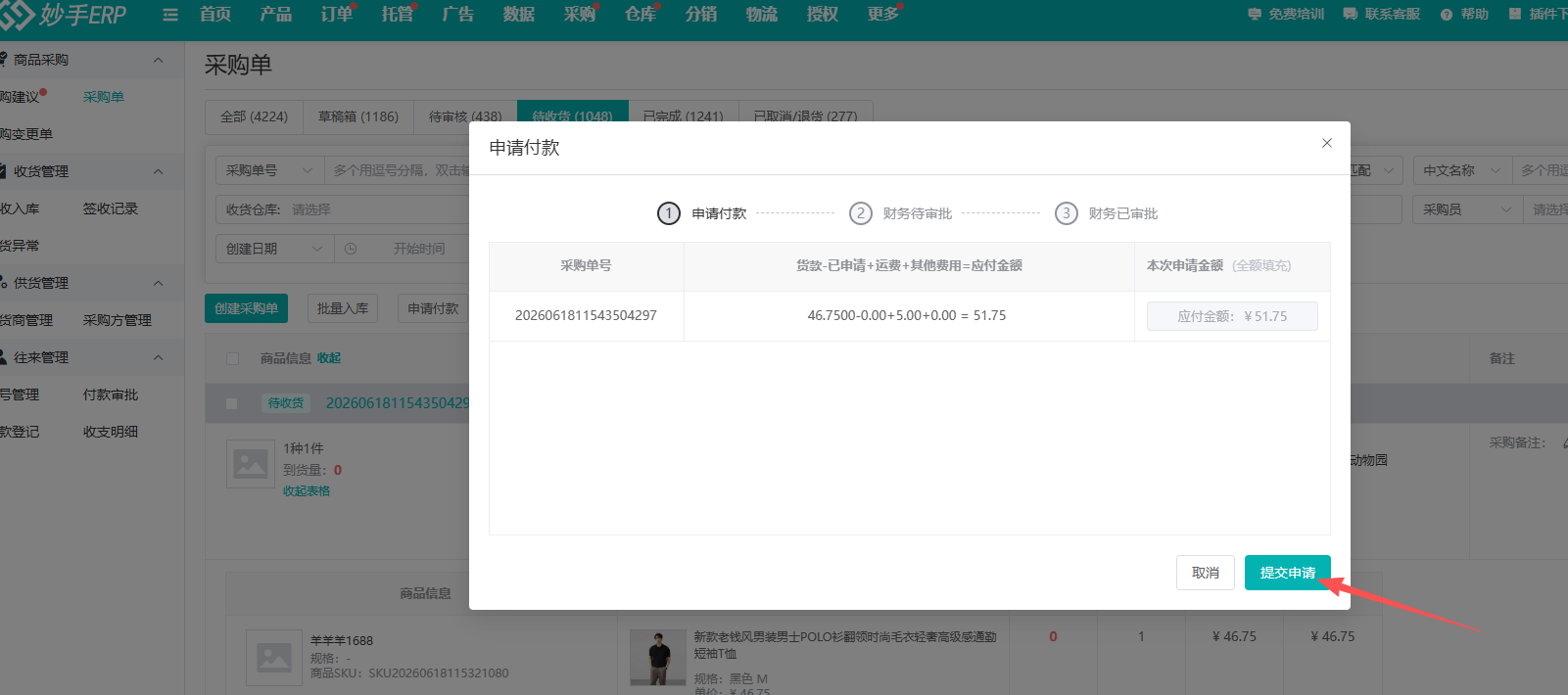Click the clock icon in the date filter
Image resolution: width=1568 pixels, height=695 pixels.
[x=351, y=249]
